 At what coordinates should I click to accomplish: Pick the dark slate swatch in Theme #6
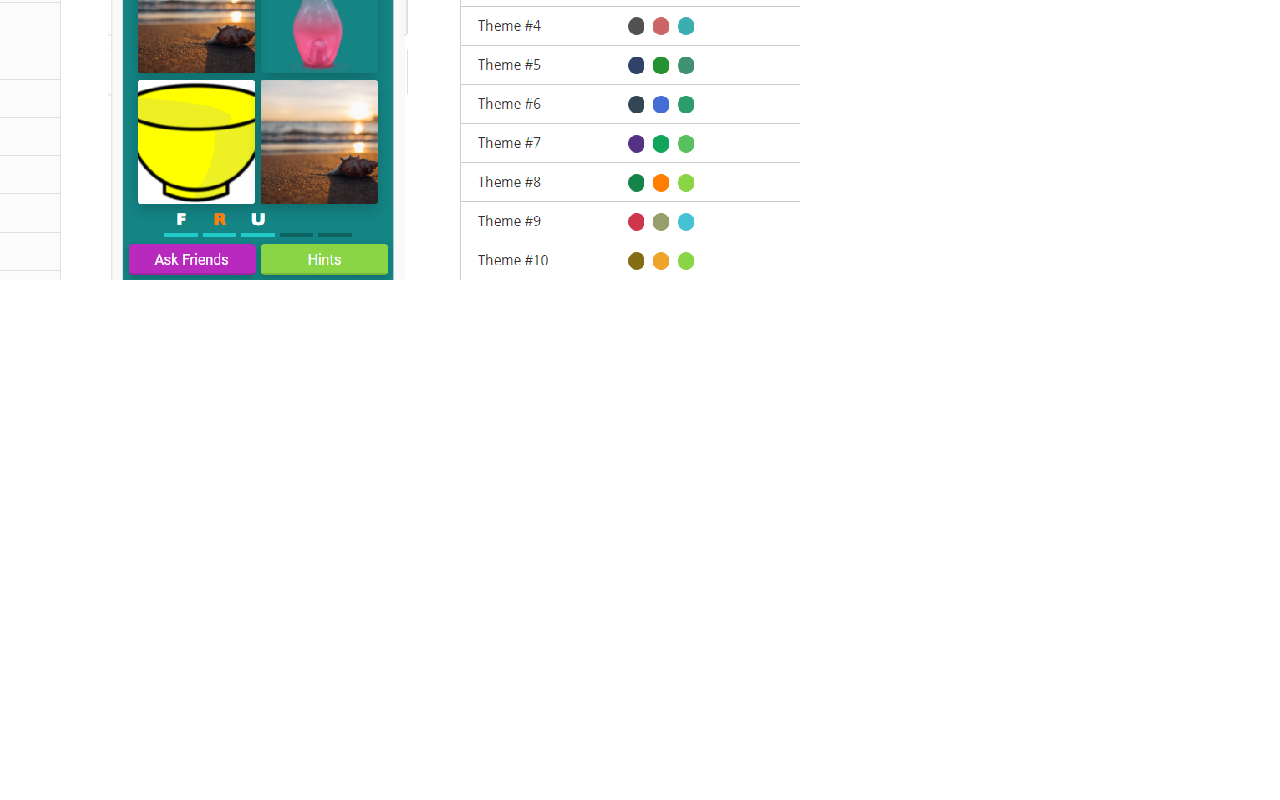pos(636,104)
